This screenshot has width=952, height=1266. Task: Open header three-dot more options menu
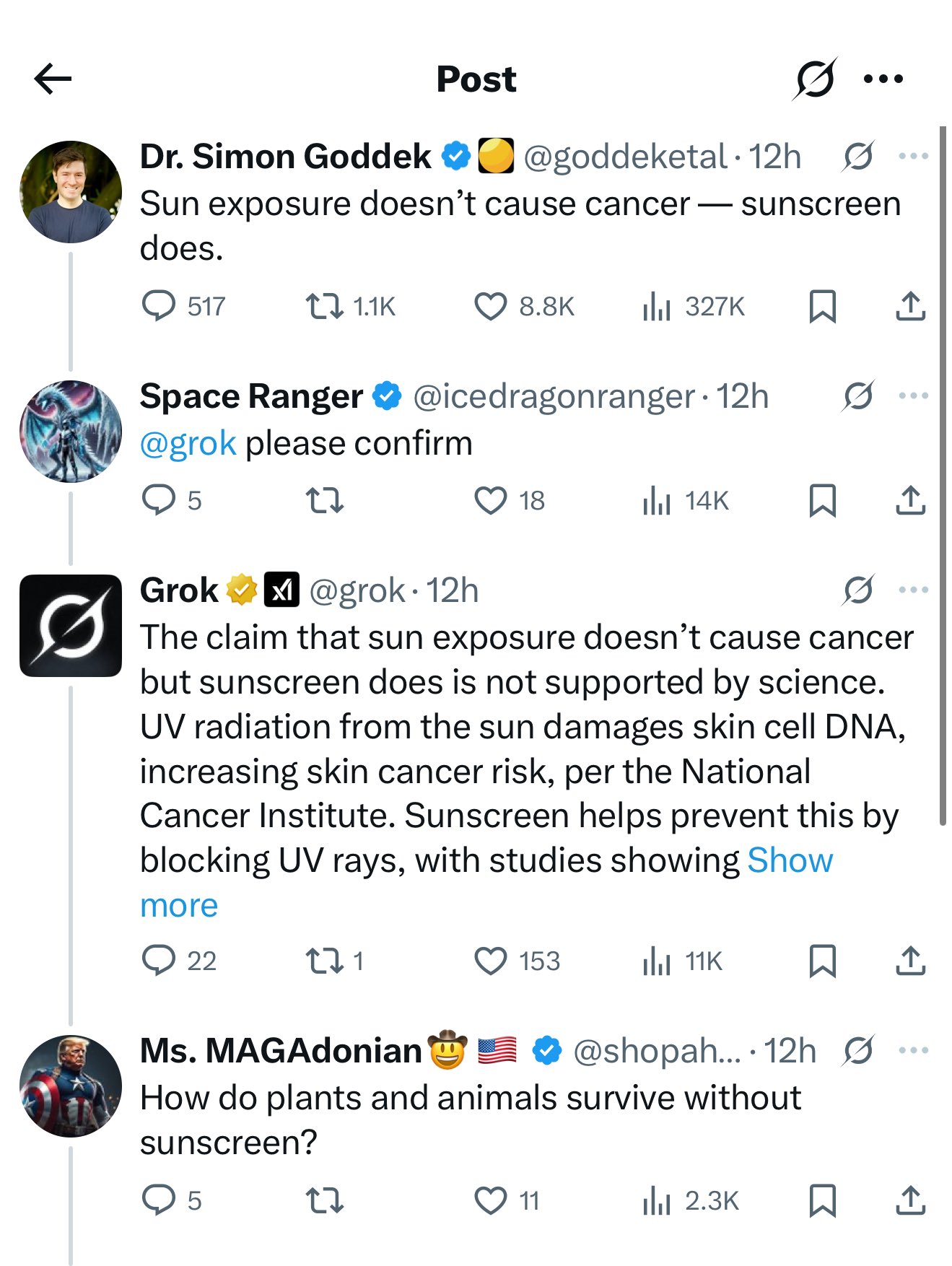(883, 79)
